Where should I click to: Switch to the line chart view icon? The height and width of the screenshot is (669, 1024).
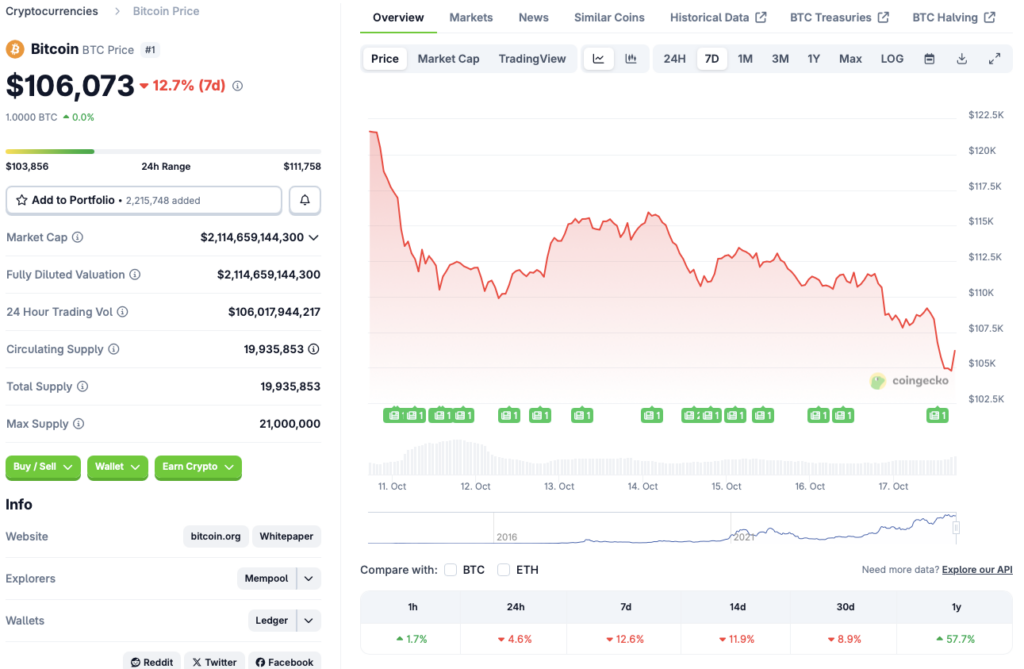(598, 59)
